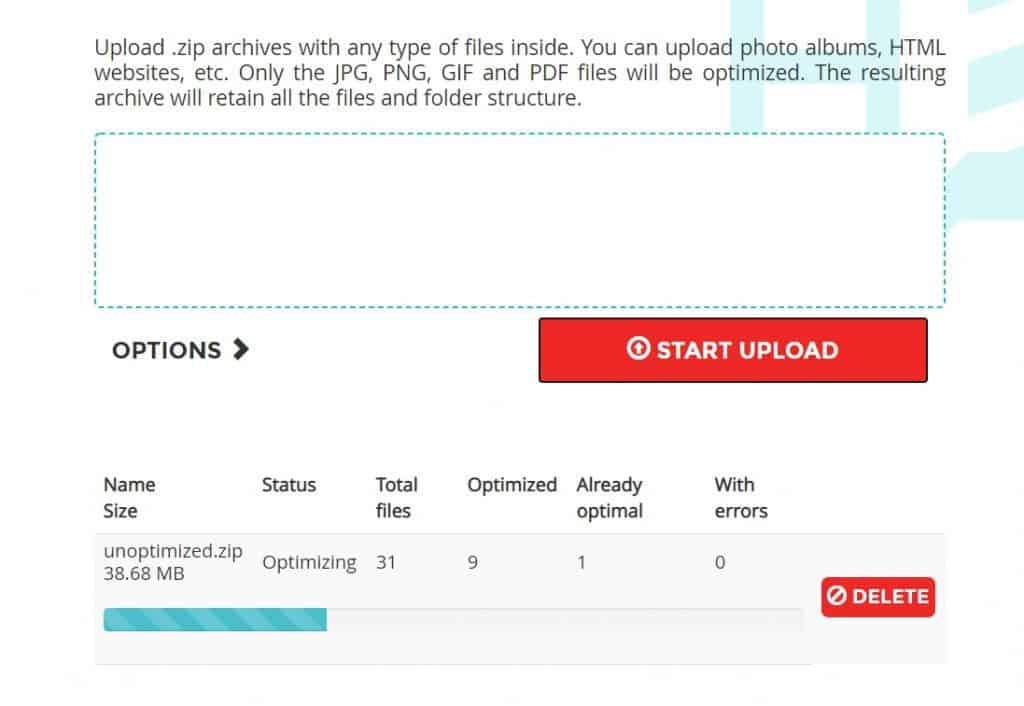Screen dimensions: 1024x706
Task: Open the OPTIONS label
Action: click(166, 350)
